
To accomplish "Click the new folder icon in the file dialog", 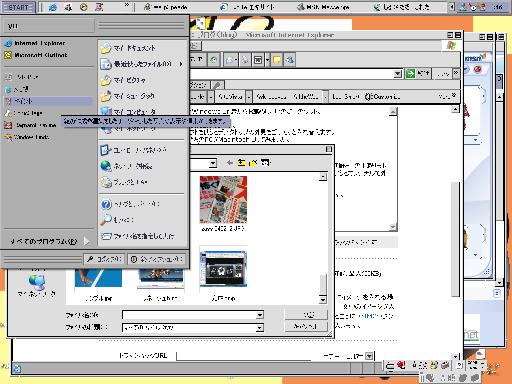I will point(254,163).
